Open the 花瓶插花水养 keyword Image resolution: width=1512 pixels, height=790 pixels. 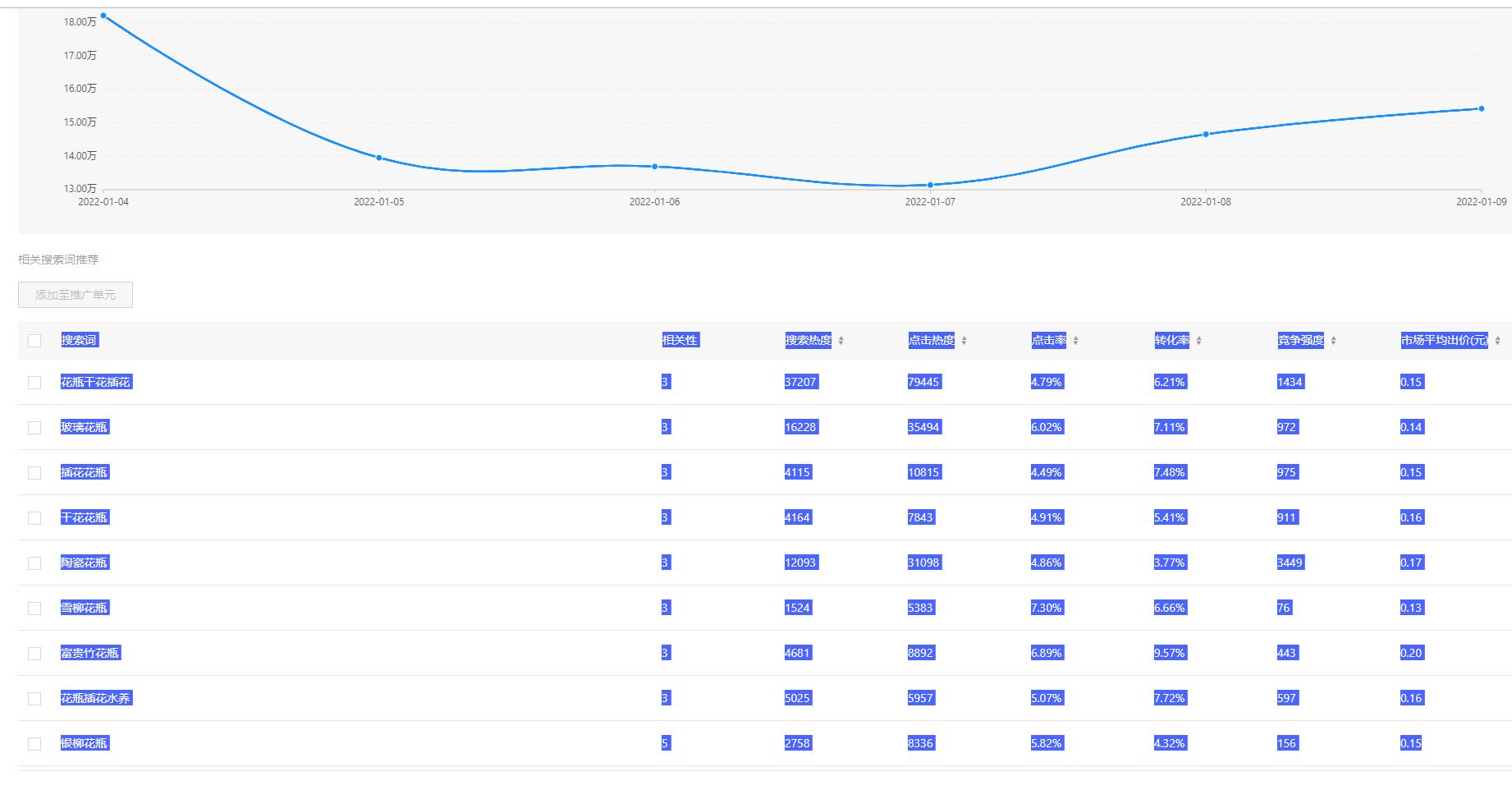click(x=95, y=698)
